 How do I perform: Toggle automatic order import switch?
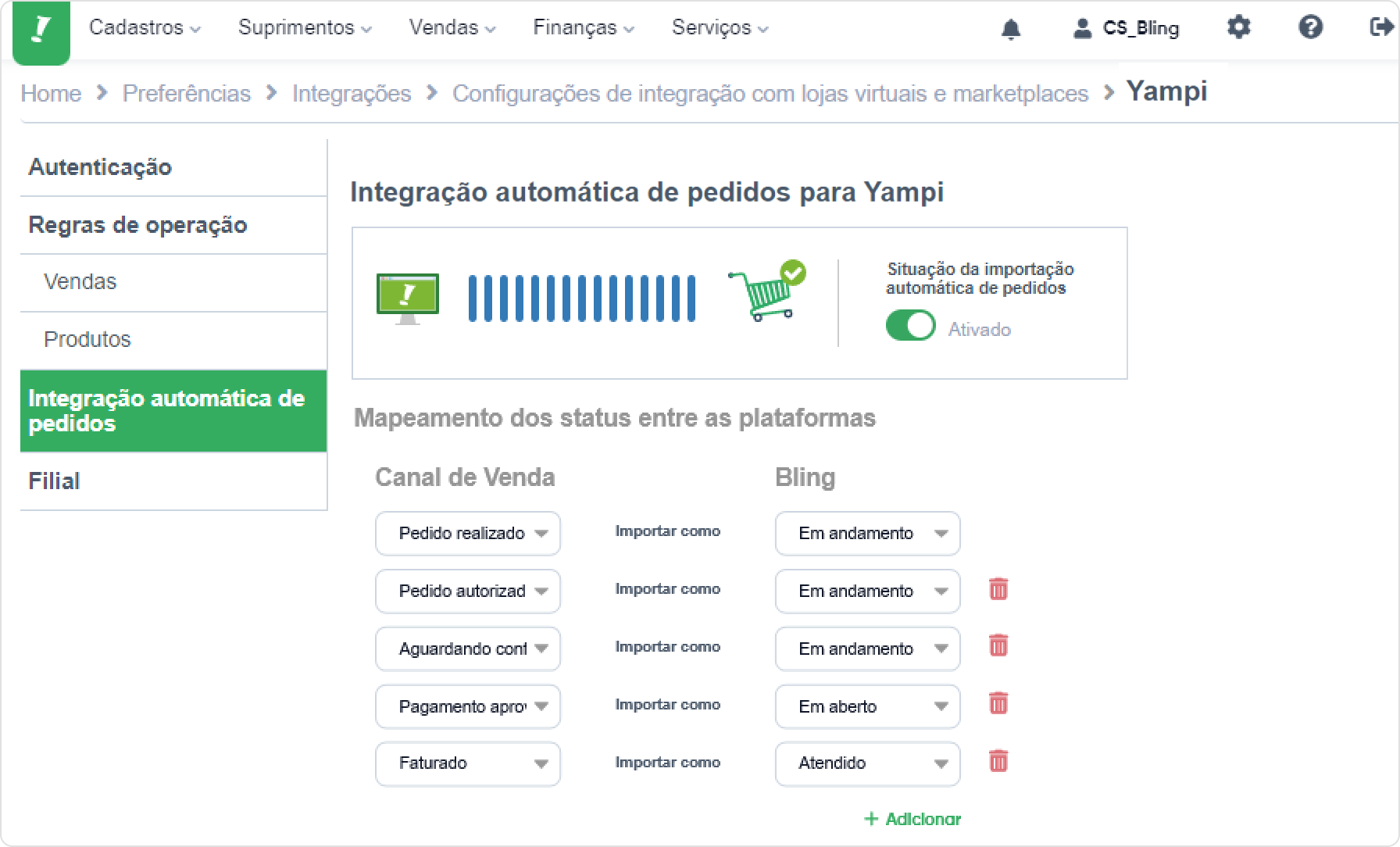910,325
